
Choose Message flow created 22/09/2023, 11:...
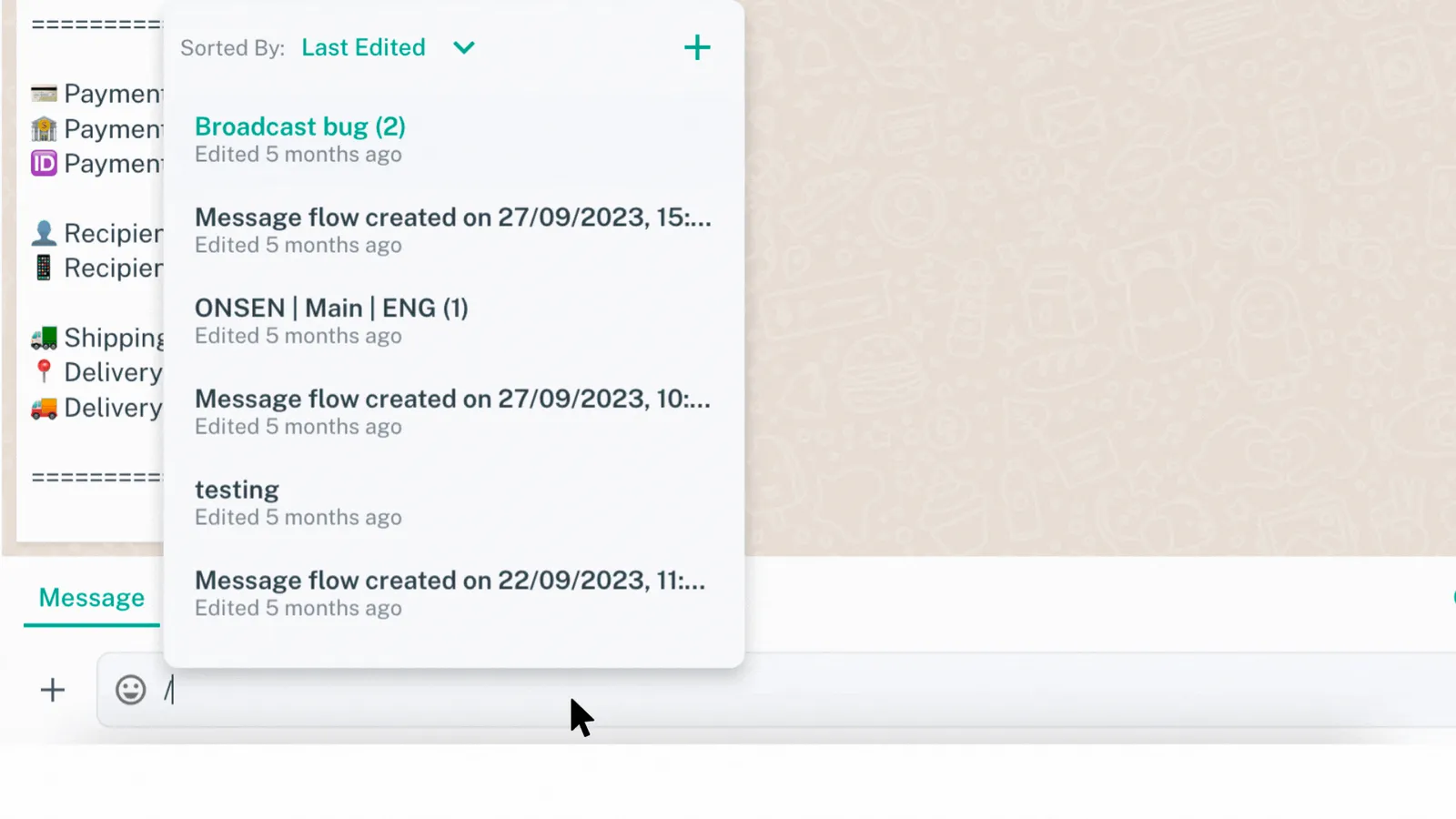point(450,581)
